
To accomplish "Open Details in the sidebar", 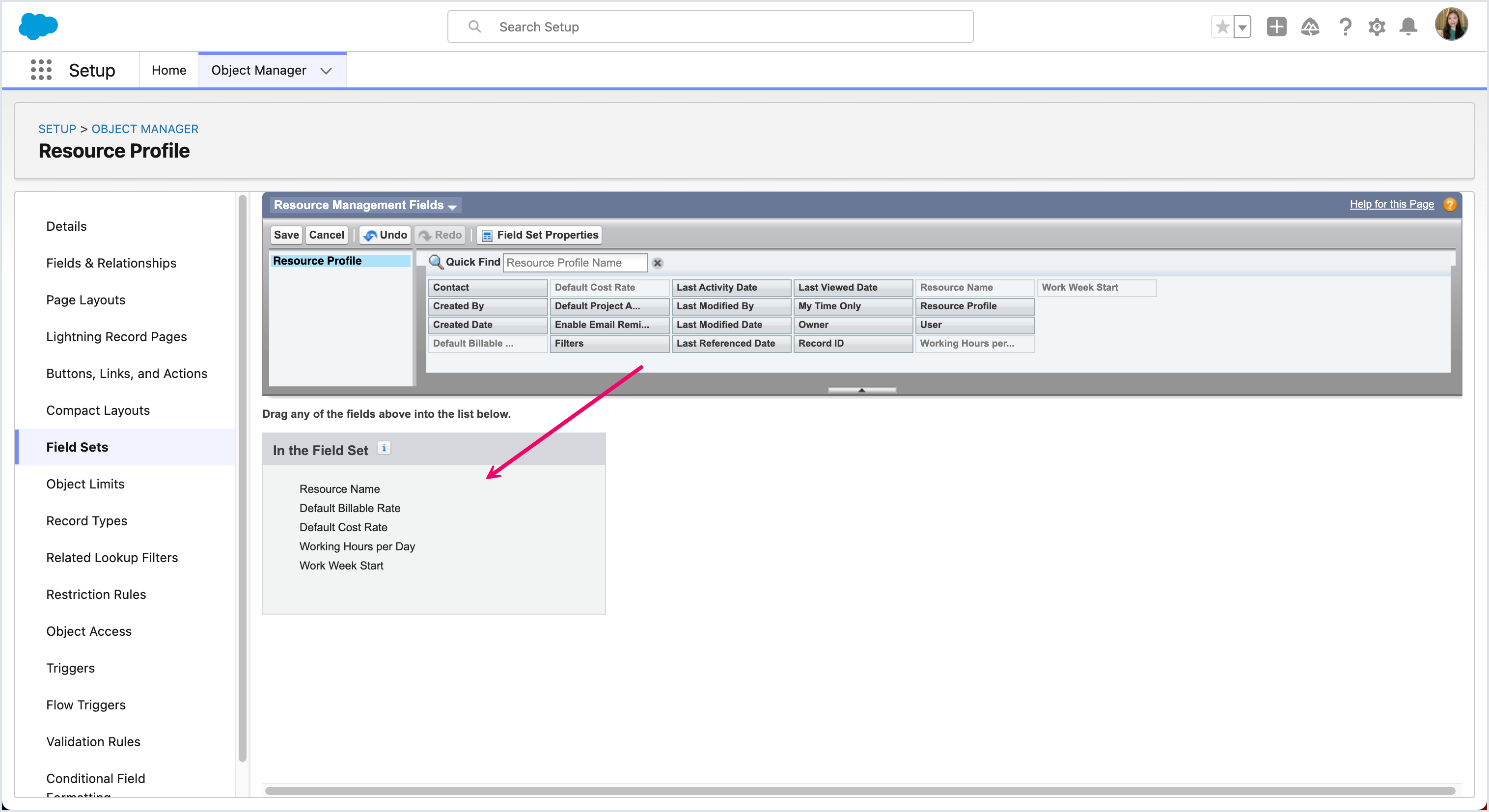I will [x=66, y=226].
